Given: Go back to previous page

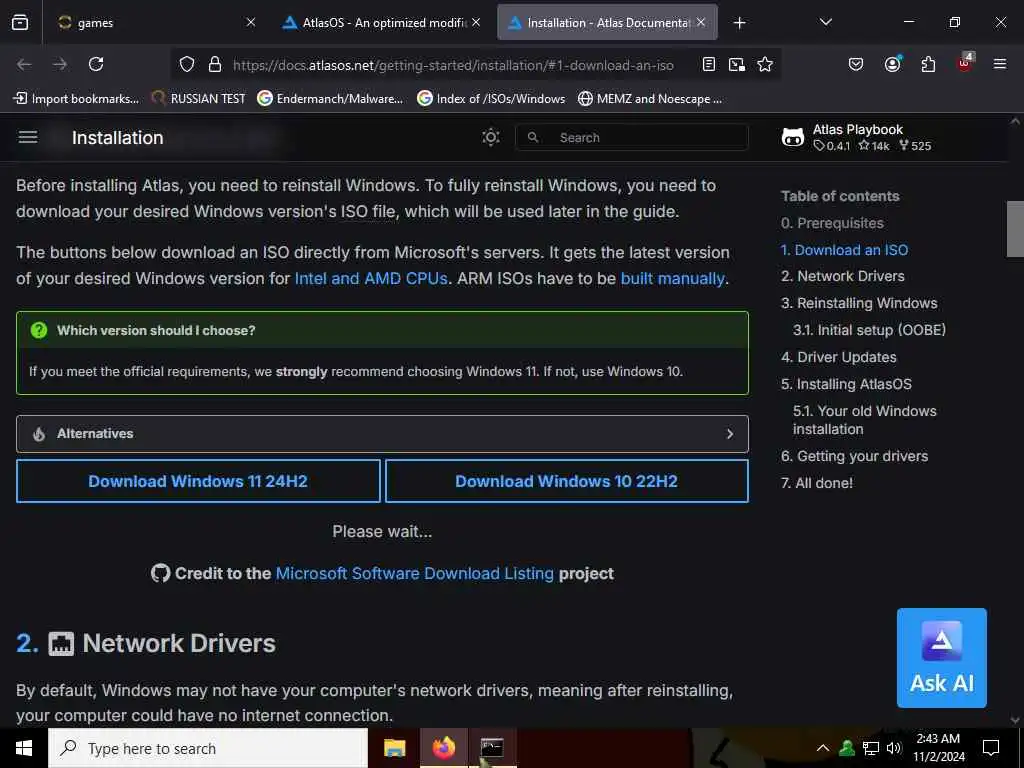Looking at the screenshot, I should pyautogui.click(x=24, y=64).
